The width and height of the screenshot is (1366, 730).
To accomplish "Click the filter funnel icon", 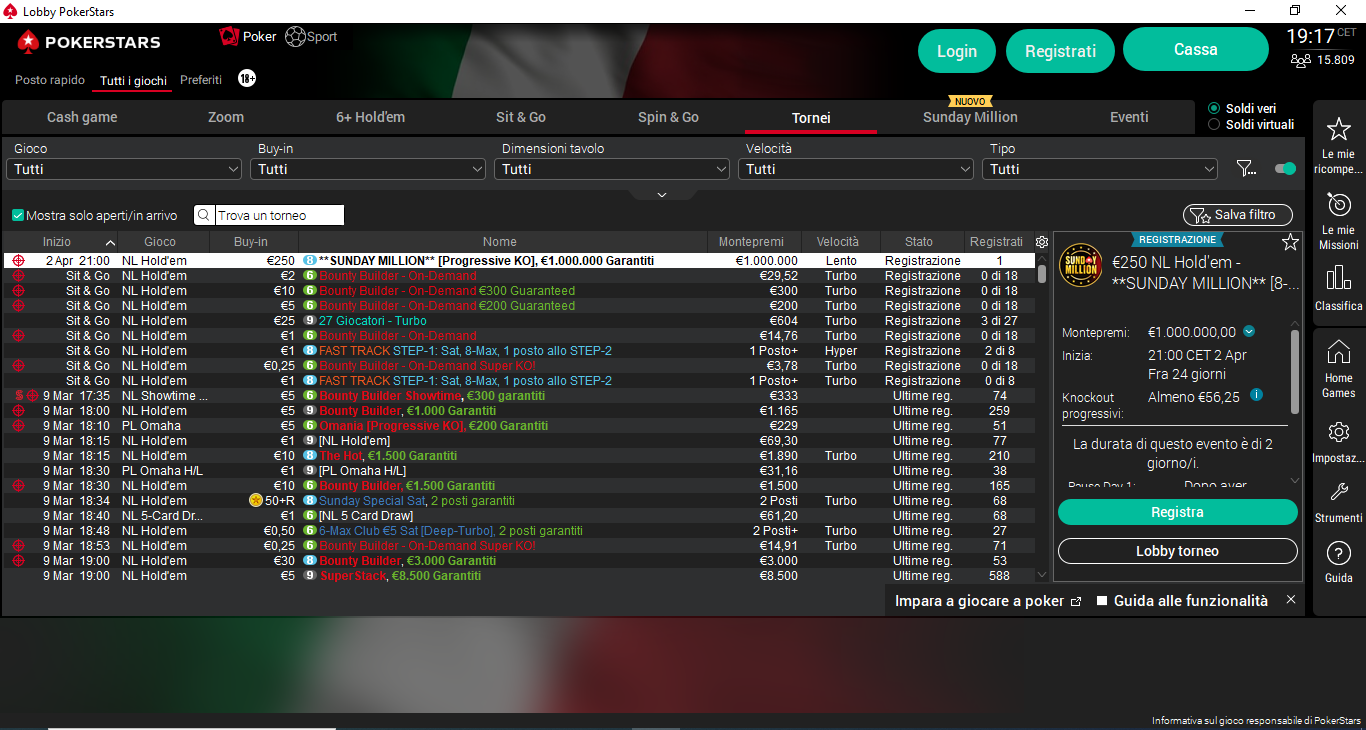I will click(x=1245, y=169).
